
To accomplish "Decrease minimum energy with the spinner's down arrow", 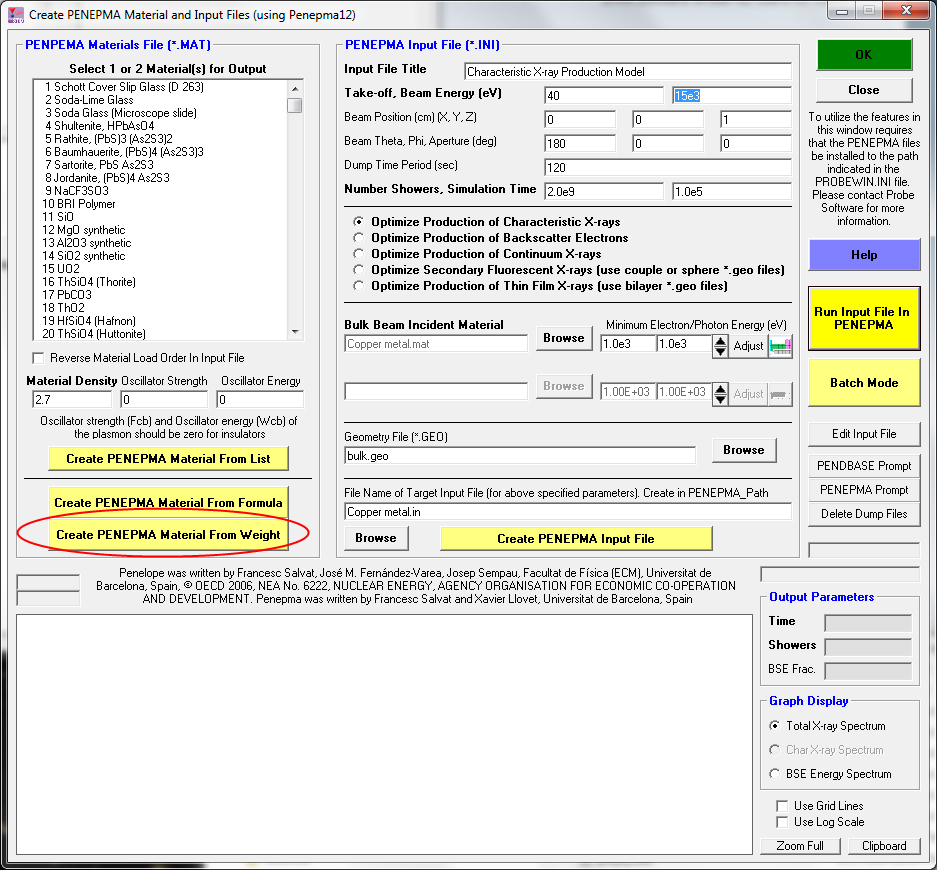I will [x=720, y=351].
